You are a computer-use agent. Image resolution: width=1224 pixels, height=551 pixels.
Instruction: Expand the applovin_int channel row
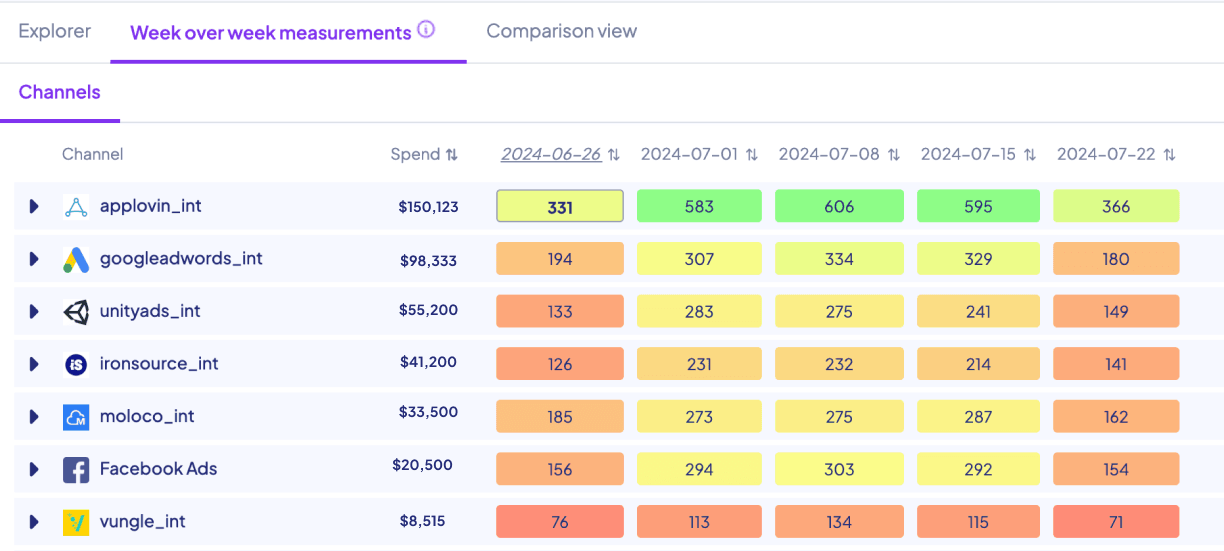point(34,207)
